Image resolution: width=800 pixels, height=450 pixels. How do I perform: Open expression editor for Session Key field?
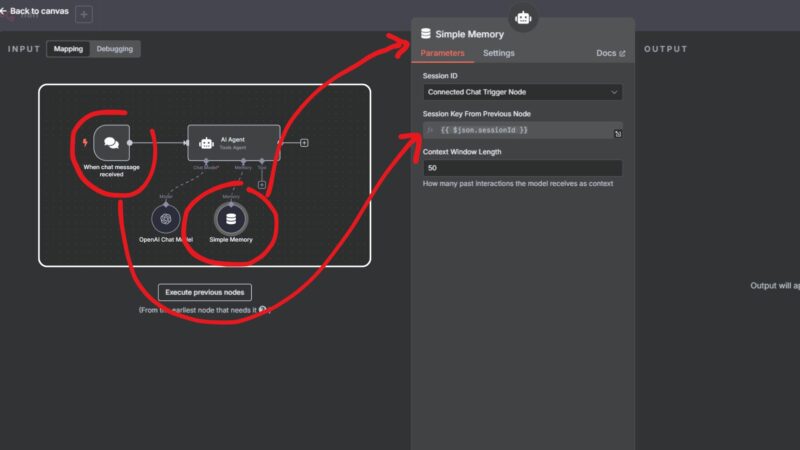(618, 134)
